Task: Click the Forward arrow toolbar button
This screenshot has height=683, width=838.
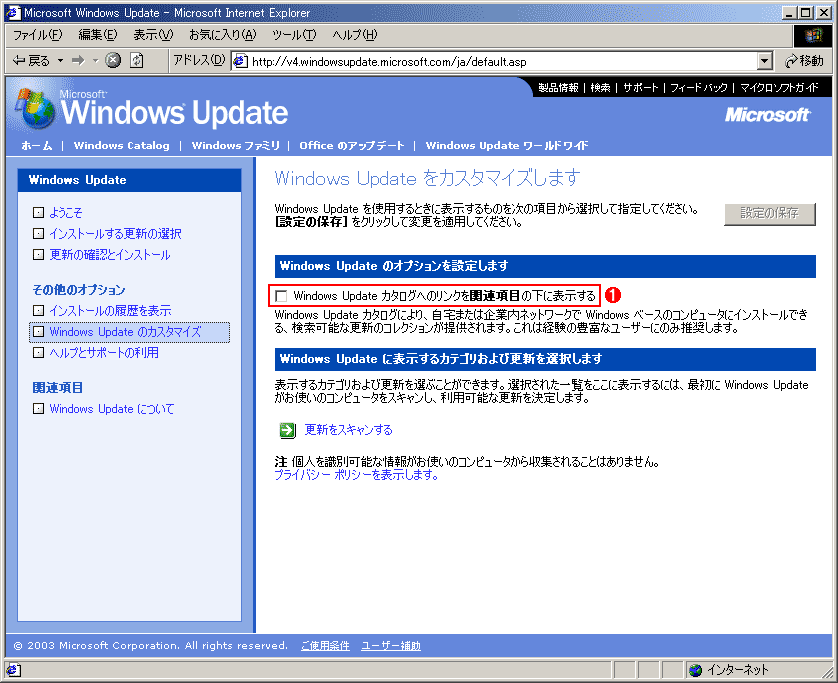Action: 79,60
